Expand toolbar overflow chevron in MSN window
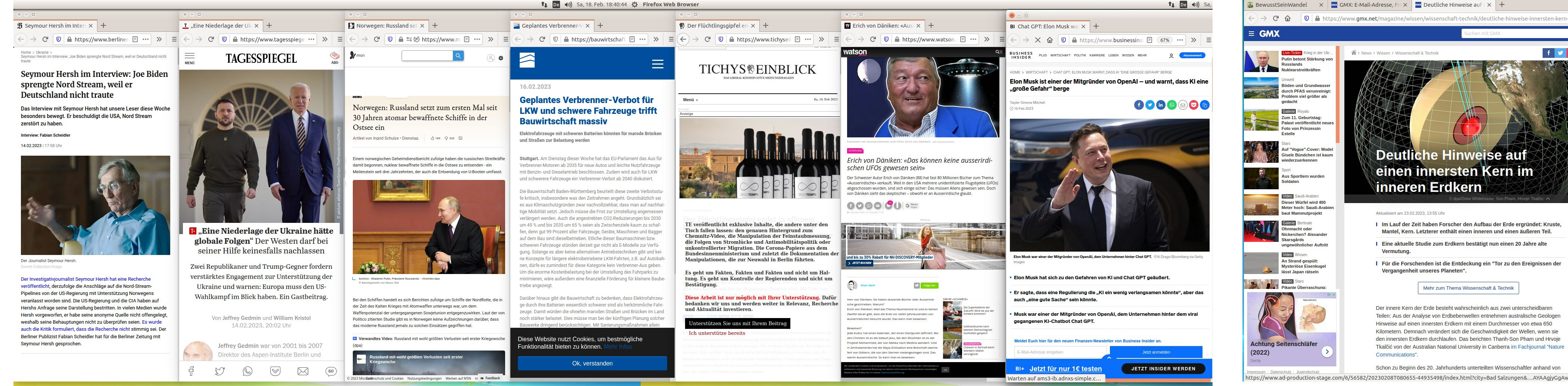1568x386 pixels. point(491,39)
